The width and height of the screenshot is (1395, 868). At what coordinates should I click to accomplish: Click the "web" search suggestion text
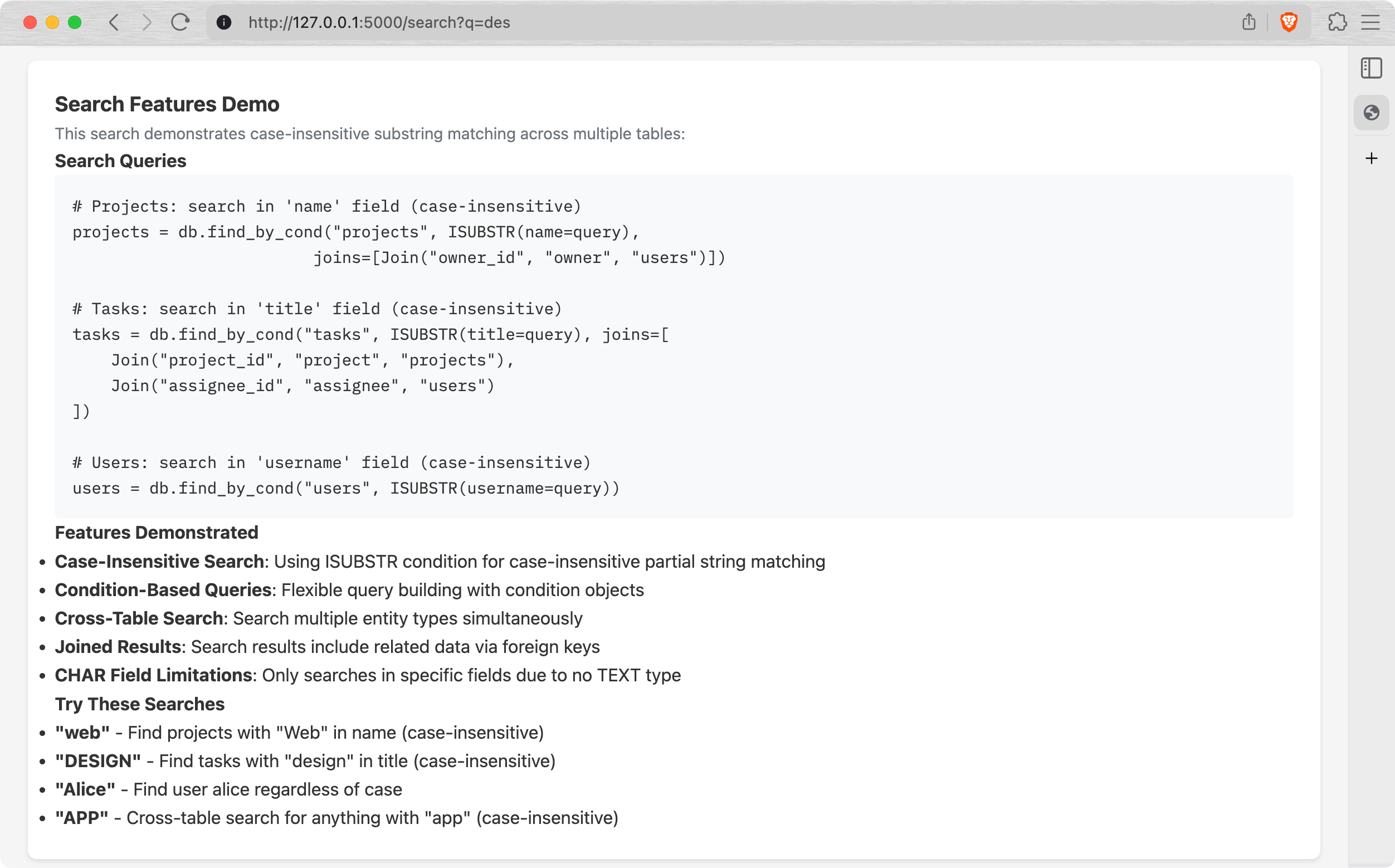tap(82, 733)
